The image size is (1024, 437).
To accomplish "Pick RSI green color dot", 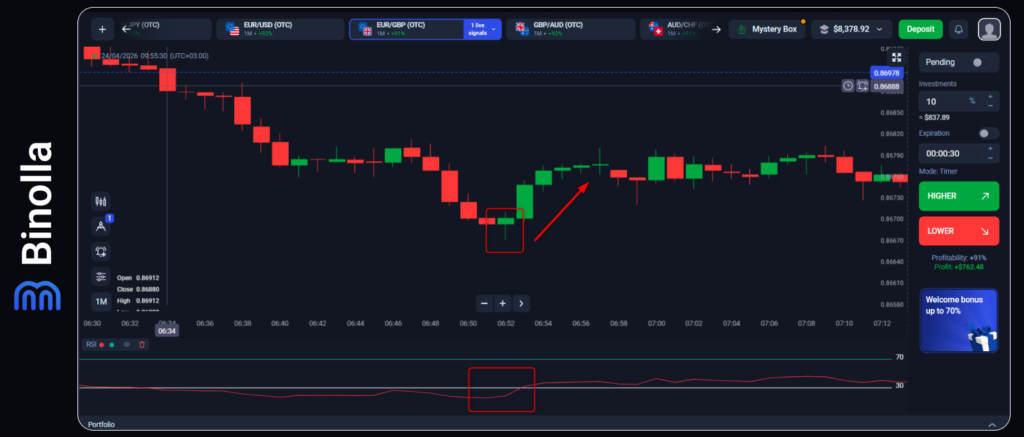I will pyautogui.click(x=112, y=344).
